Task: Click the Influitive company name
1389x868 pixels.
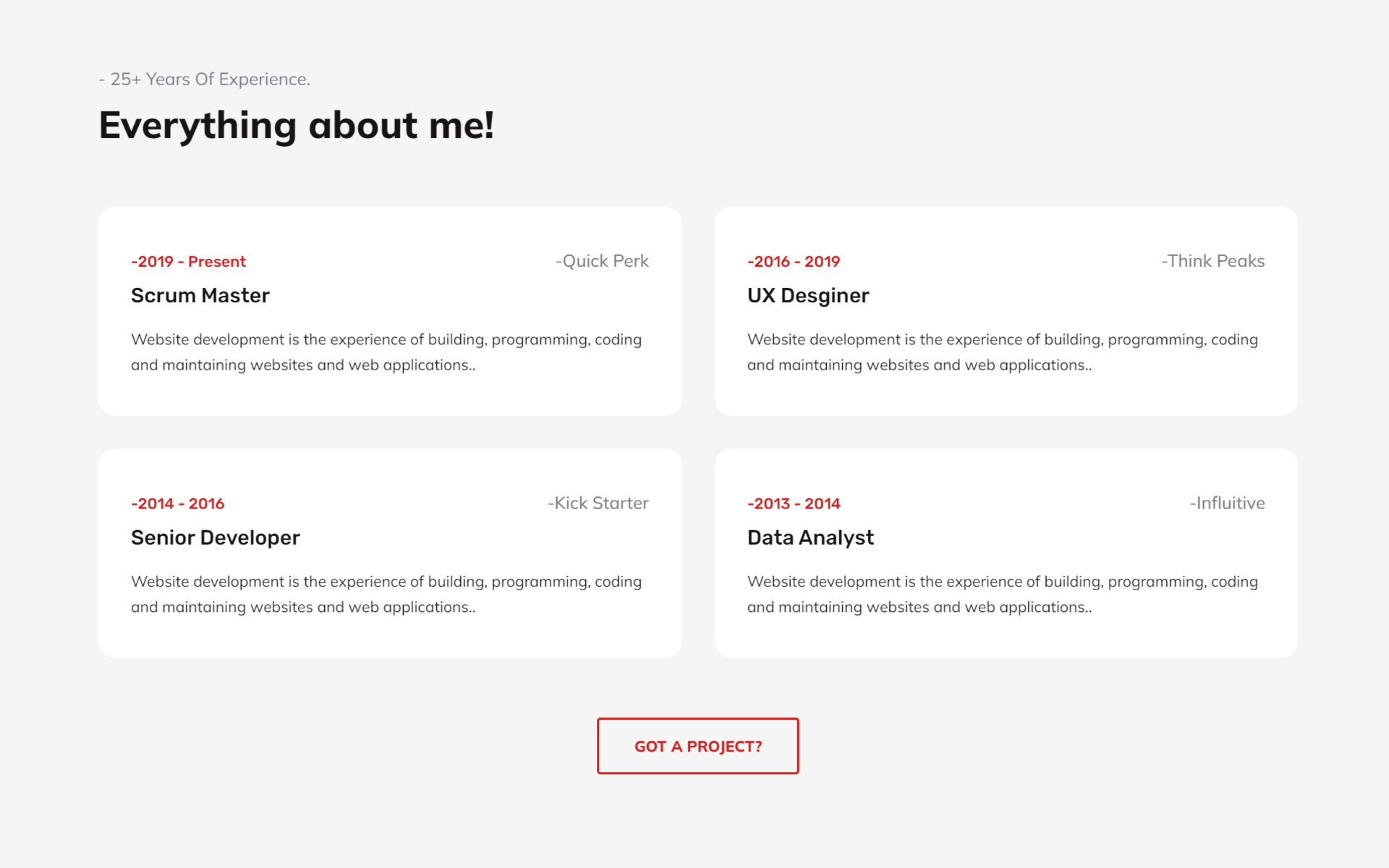Action: (1227, 503)
